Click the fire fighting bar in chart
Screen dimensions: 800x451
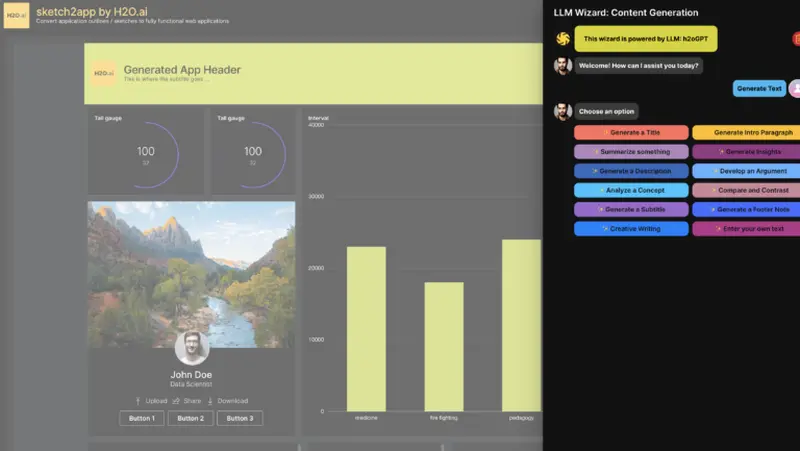tap(444, 347)
